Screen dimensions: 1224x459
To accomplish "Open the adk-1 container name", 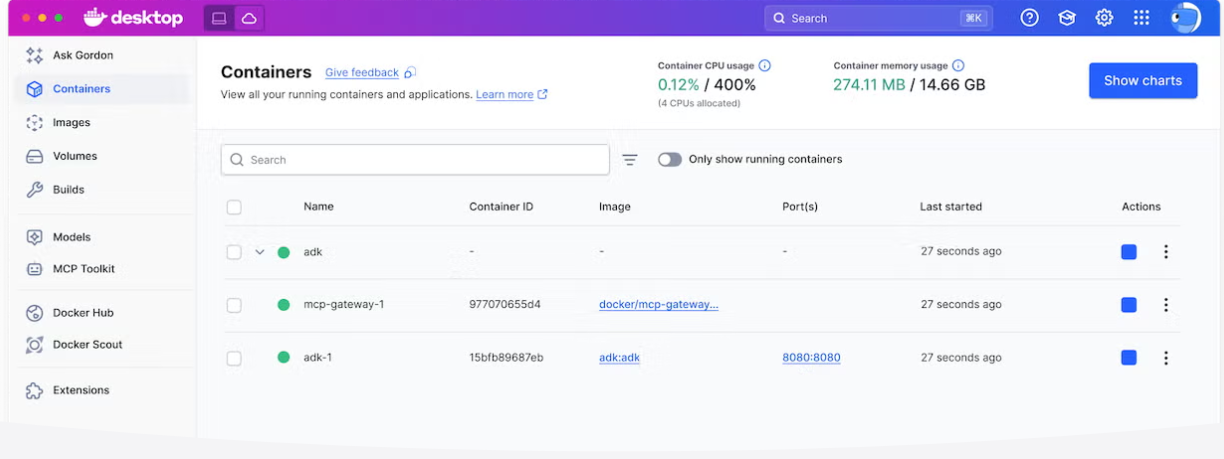I will pyautogui.click(x=318, y=358).
